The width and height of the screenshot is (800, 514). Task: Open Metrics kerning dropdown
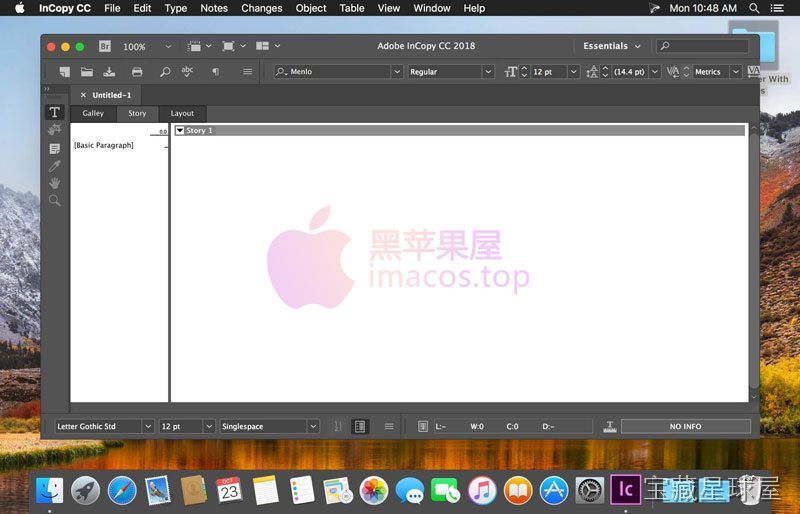click(x=736, y=72)
